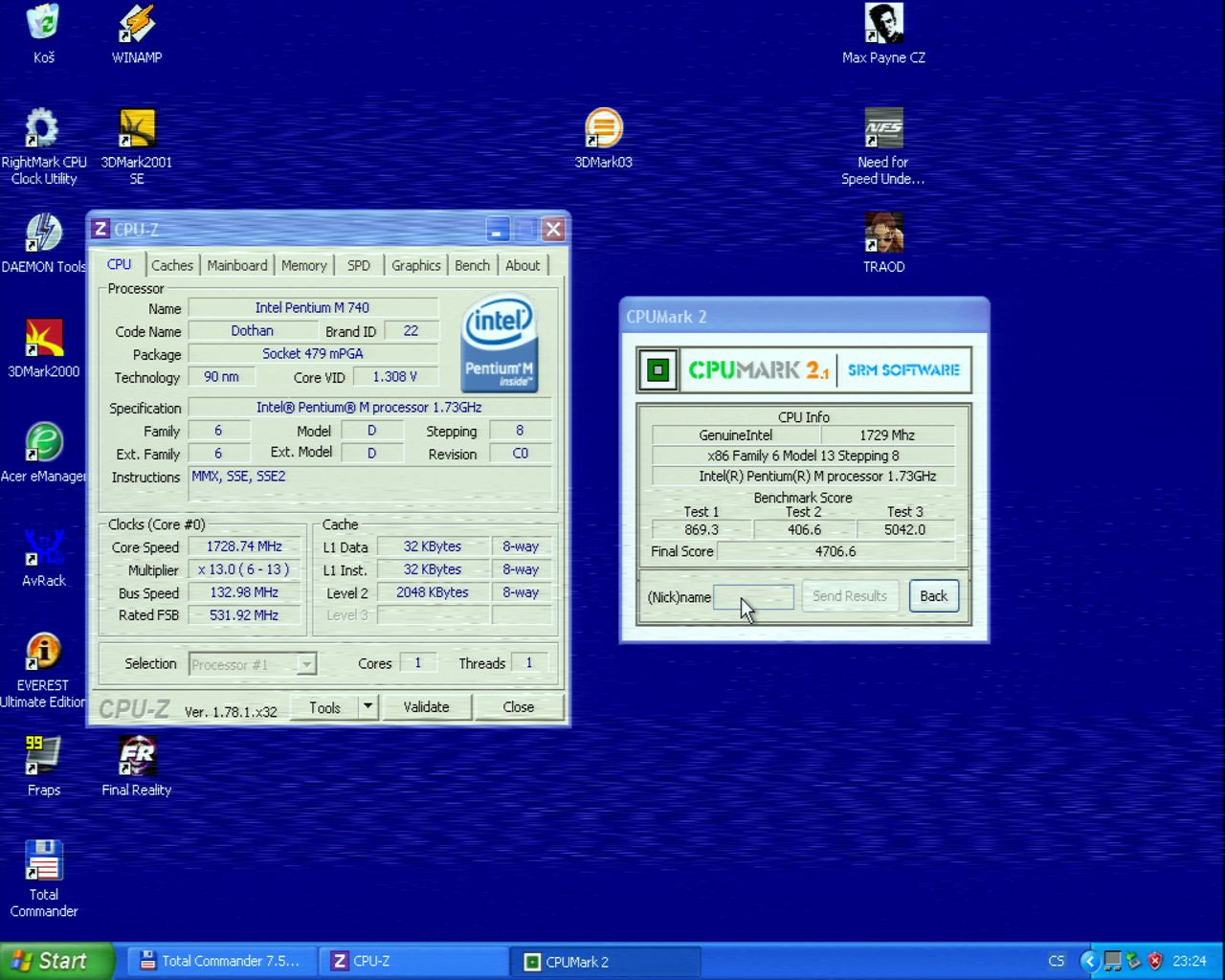Select the Memory tab in CPU-Z
Image resolution: width=1225 pixels, height=980 pixels.
coord(304,265)
